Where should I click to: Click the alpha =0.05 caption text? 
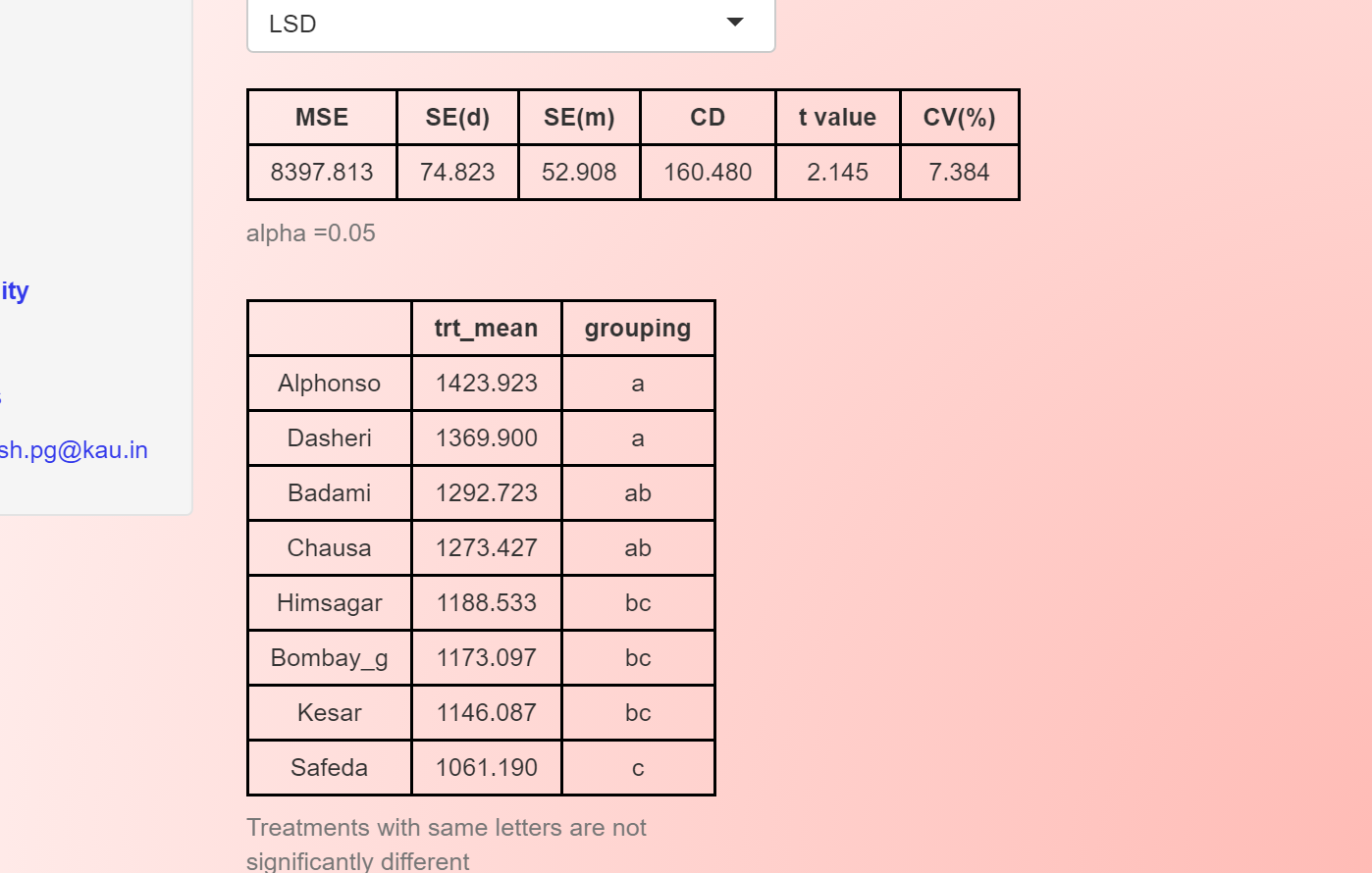pos(311,233)
